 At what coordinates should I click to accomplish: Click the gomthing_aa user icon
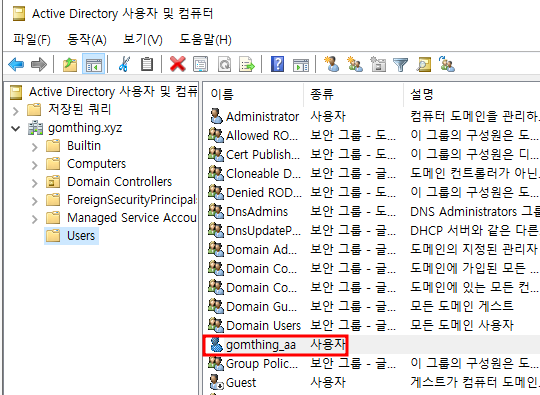tap(216, 344)
